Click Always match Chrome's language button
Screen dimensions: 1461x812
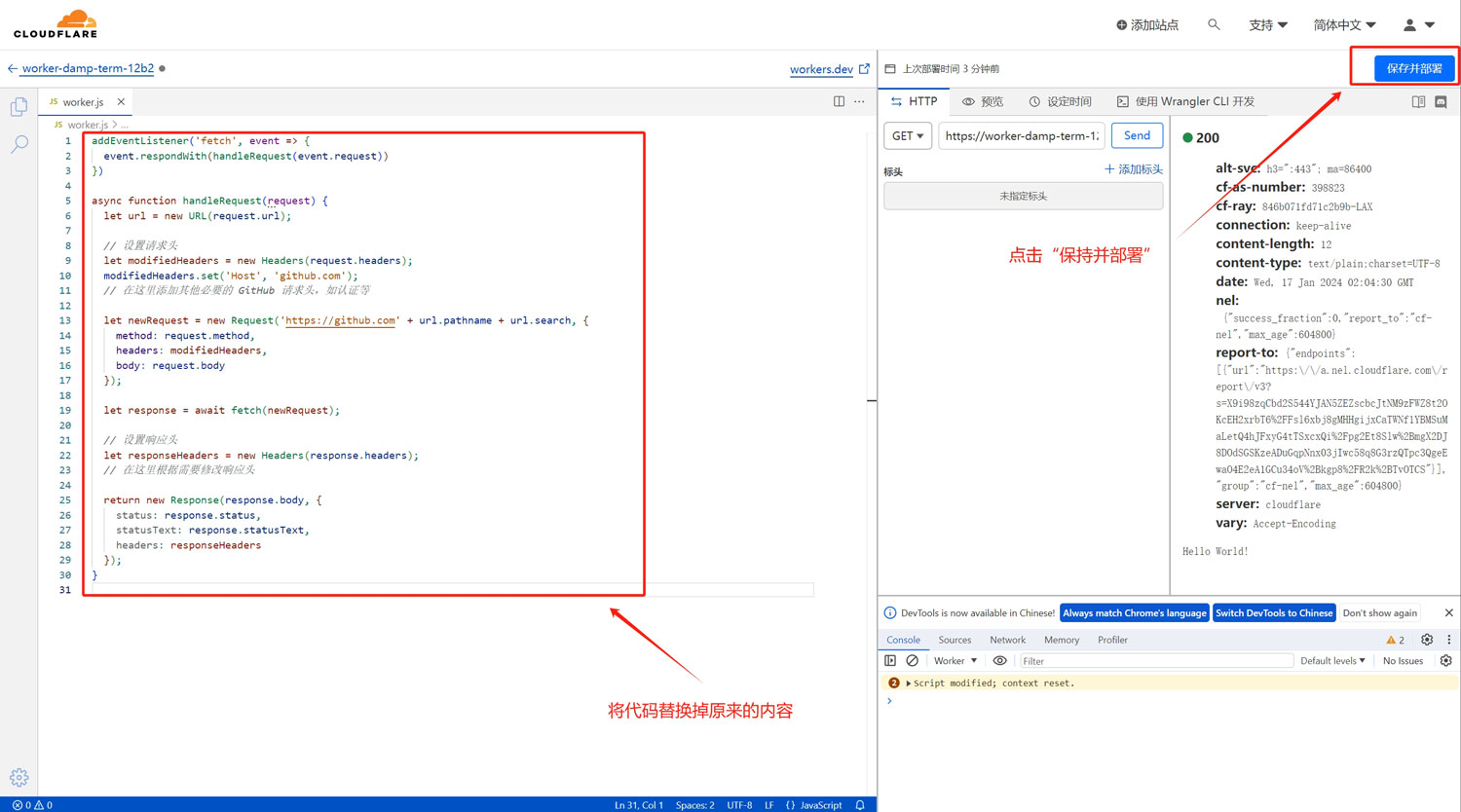point(1134,613)
